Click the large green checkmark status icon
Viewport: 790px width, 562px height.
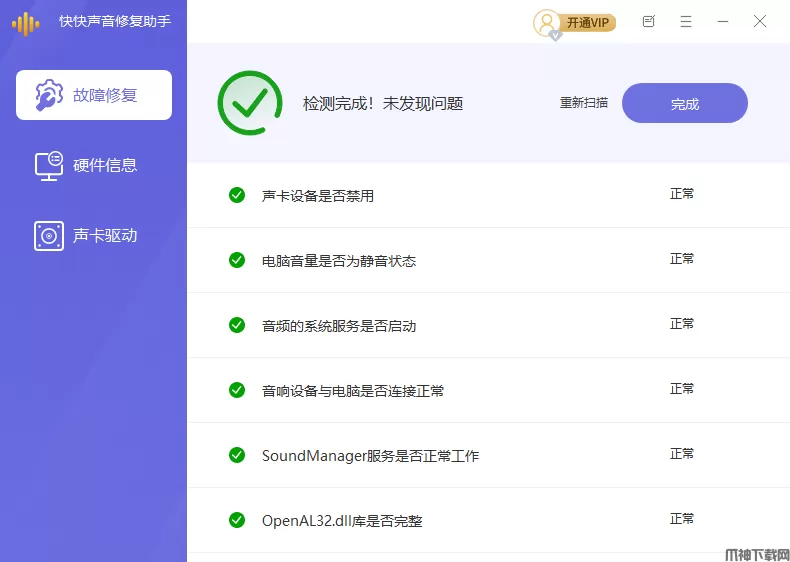point(250,103)
